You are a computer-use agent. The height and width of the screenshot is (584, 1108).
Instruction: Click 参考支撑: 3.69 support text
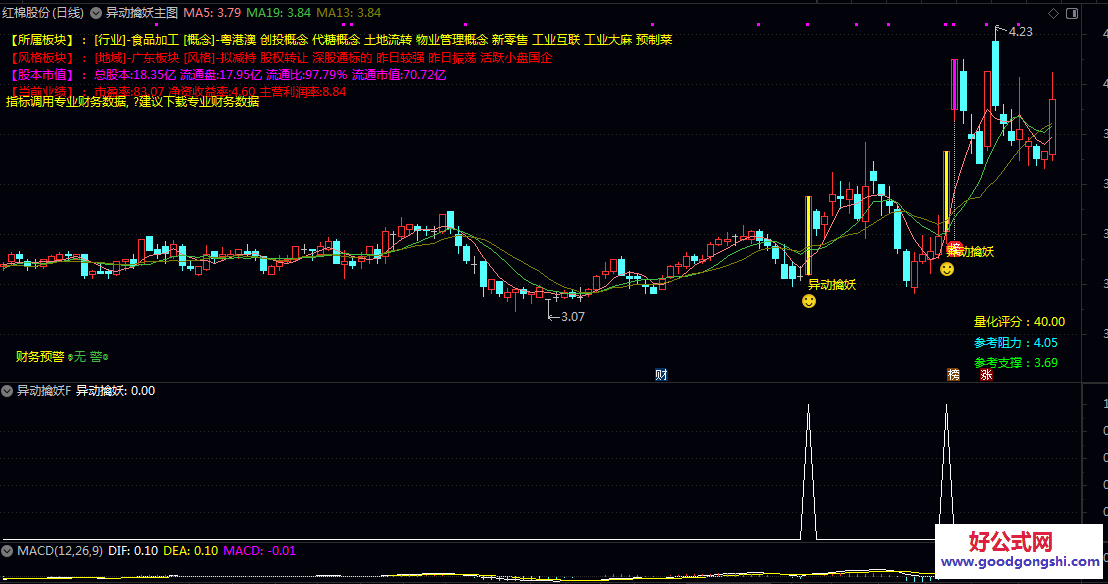click(x=1015, y=363)
